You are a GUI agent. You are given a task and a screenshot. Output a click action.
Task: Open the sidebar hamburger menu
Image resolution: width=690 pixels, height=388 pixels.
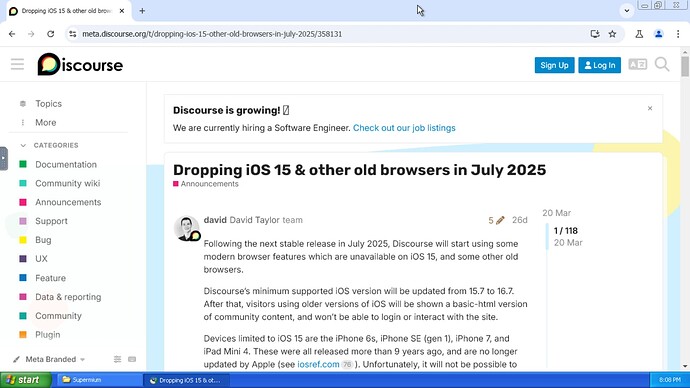(x=17, y=65)
